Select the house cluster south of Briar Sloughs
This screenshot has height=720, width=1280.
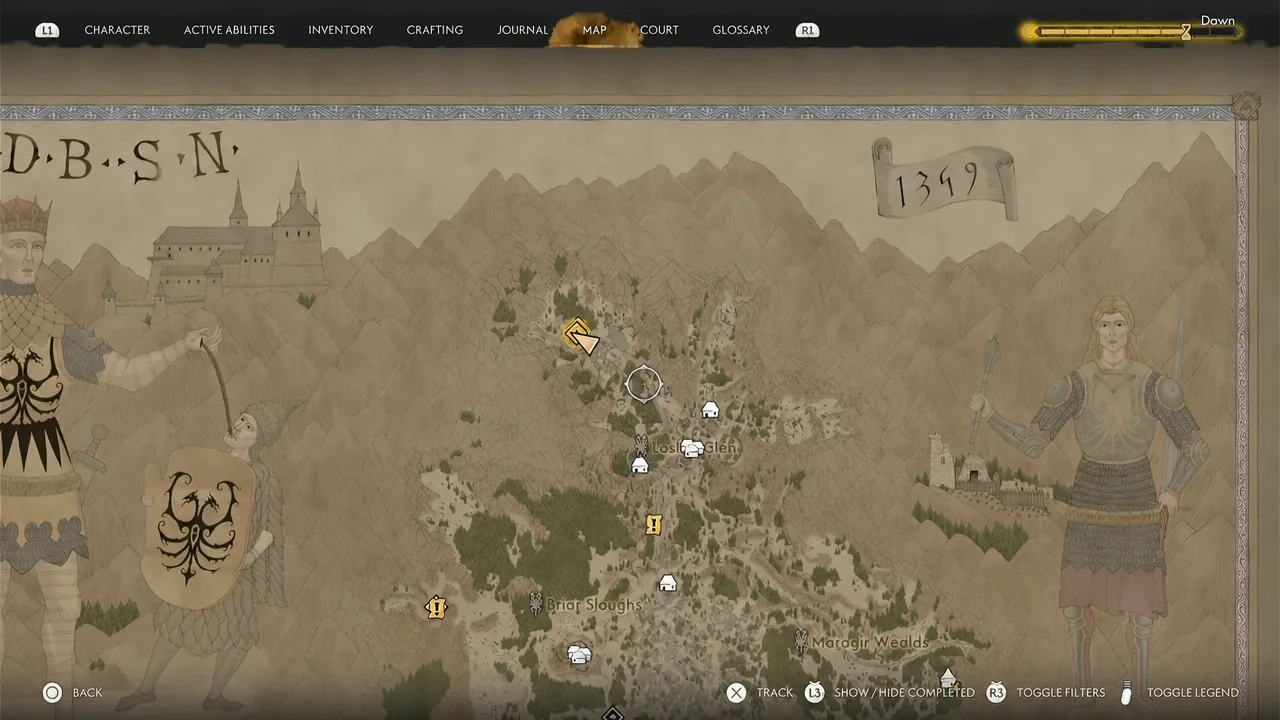(579, 655)
